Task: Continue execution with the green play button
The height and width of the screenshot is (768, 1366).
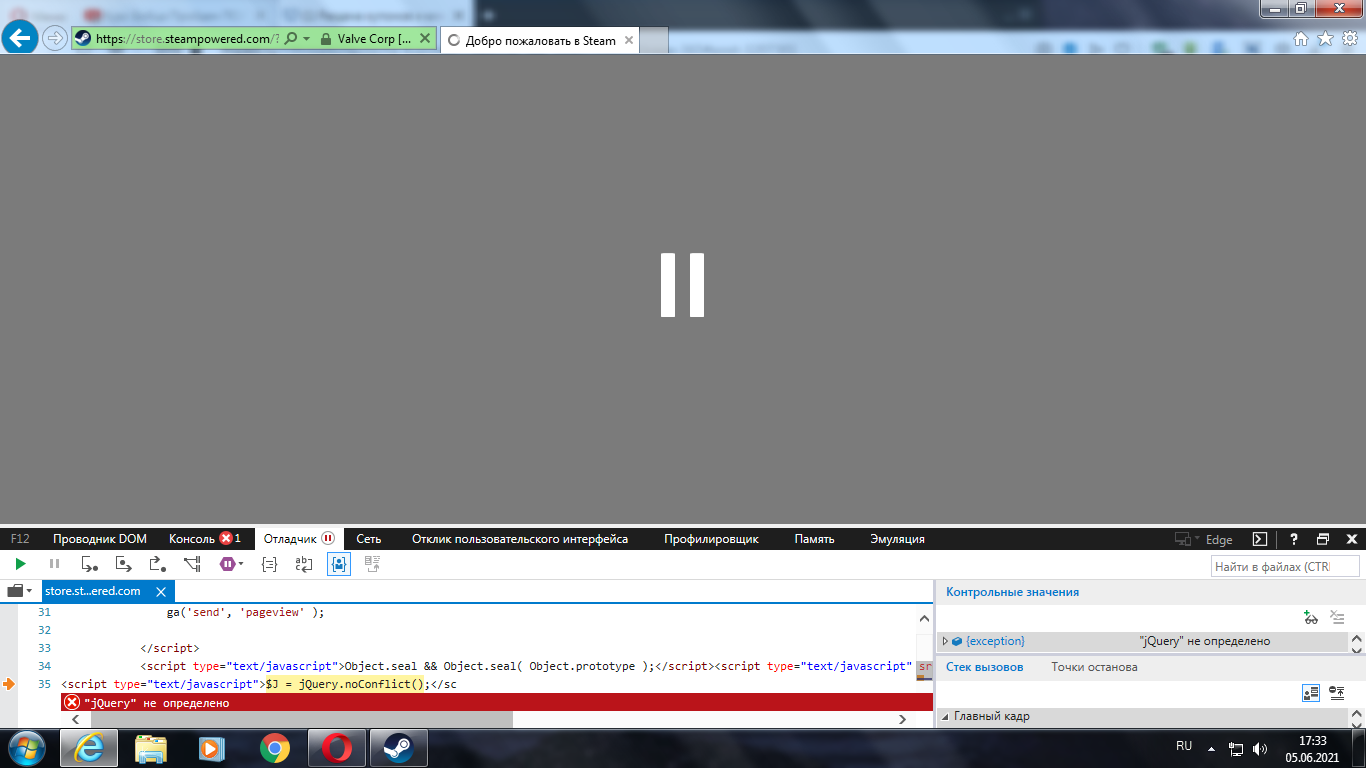Action: click(20, 564)
